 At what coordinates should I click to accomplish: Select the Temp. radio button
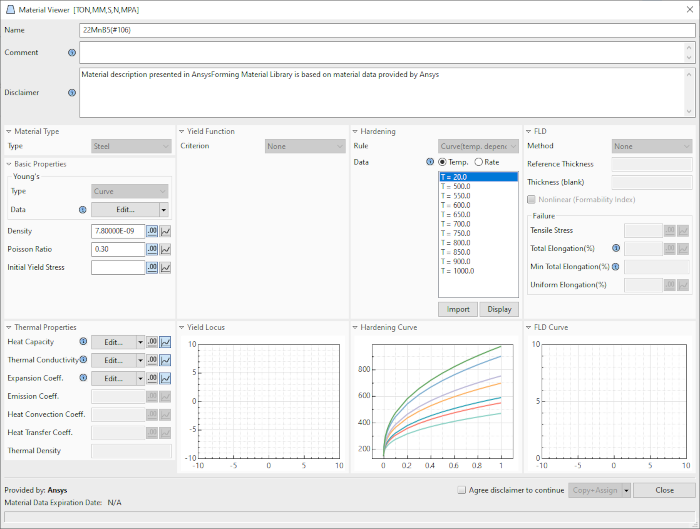click(x=443, y=162)
